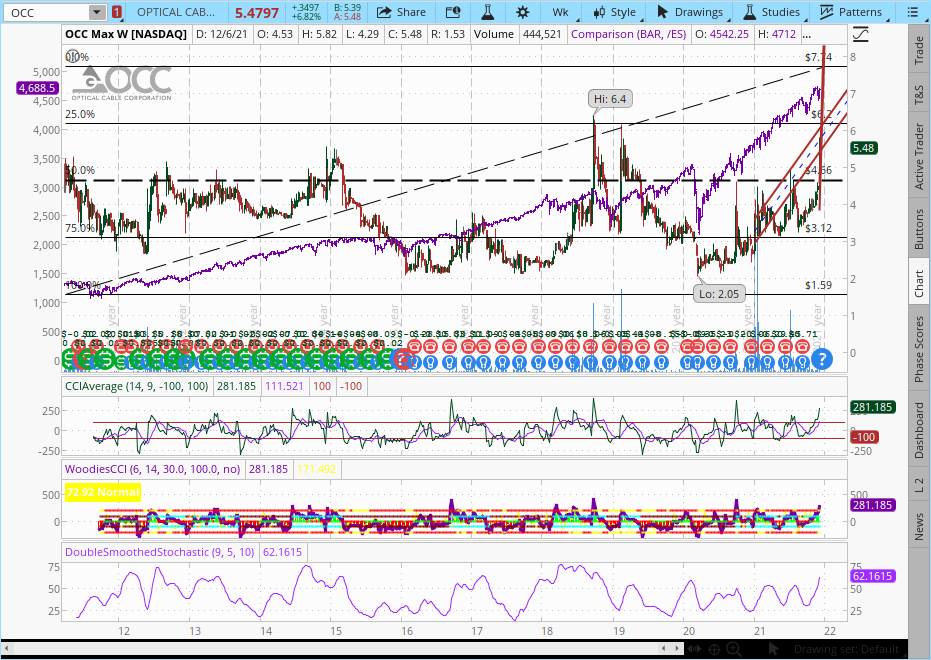The image size is (931, 660).
Task: Open the Drawings menu
Action: pos(689,12)
